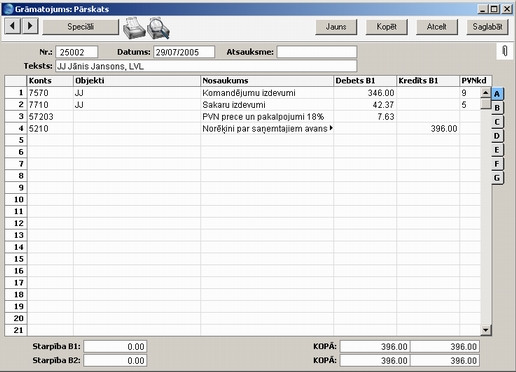The image size is (516, 372).
Task: Click debit value 7.63
Action: [365, 117]
